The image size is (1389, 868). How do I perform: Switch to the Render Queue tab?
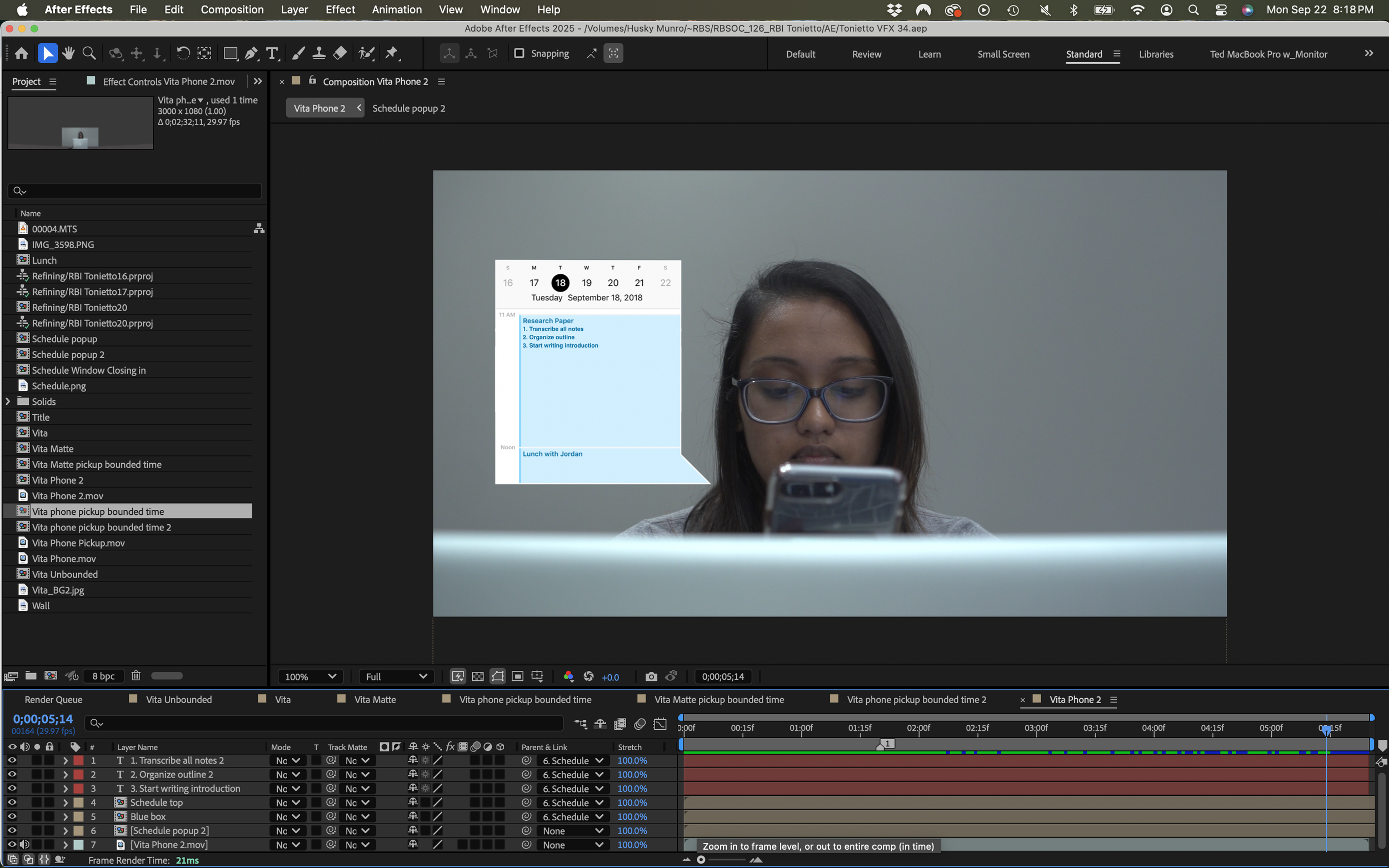tap(53, 699)
